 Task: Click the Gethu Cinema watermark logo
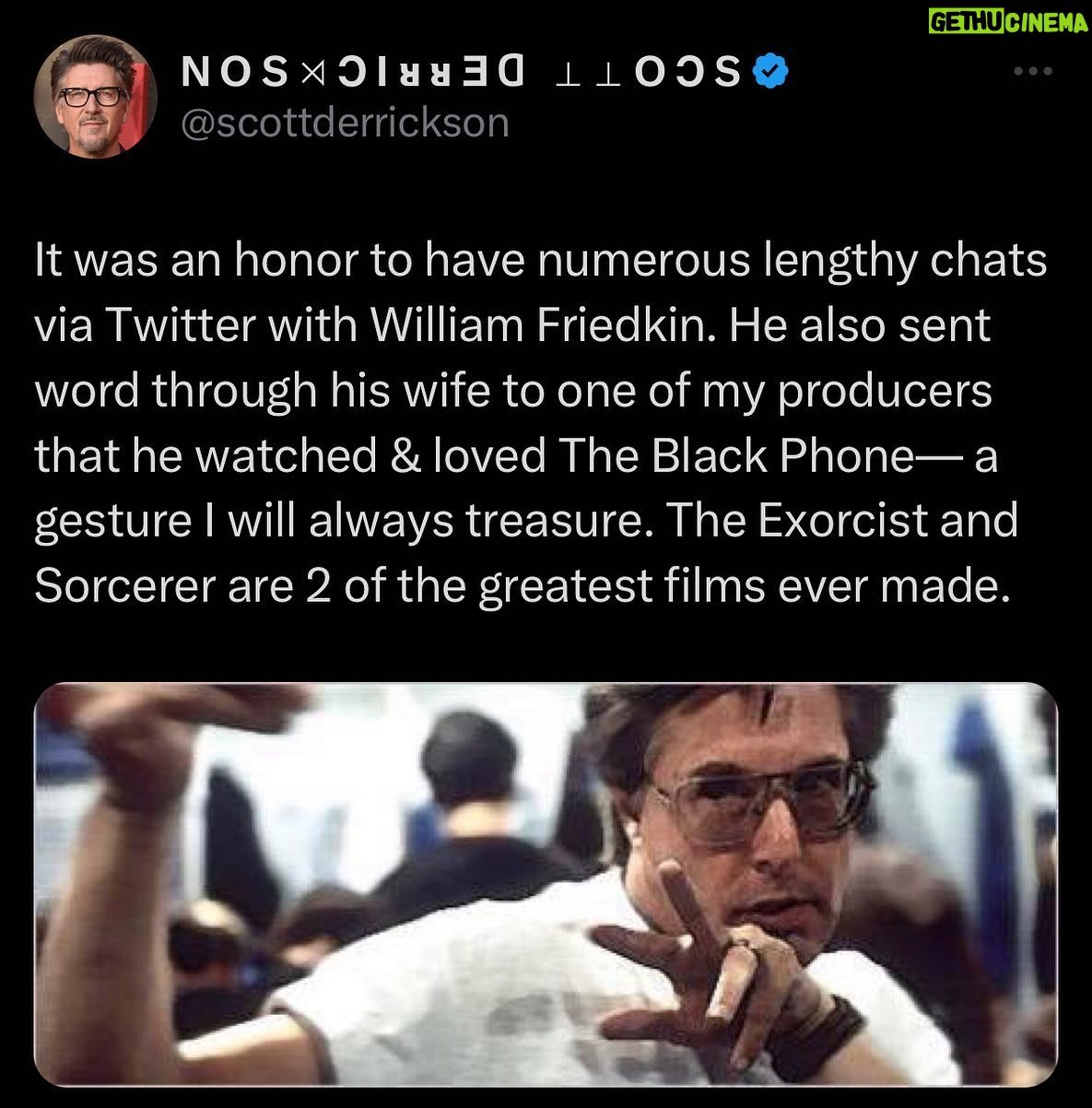(x=1007, y=24)
